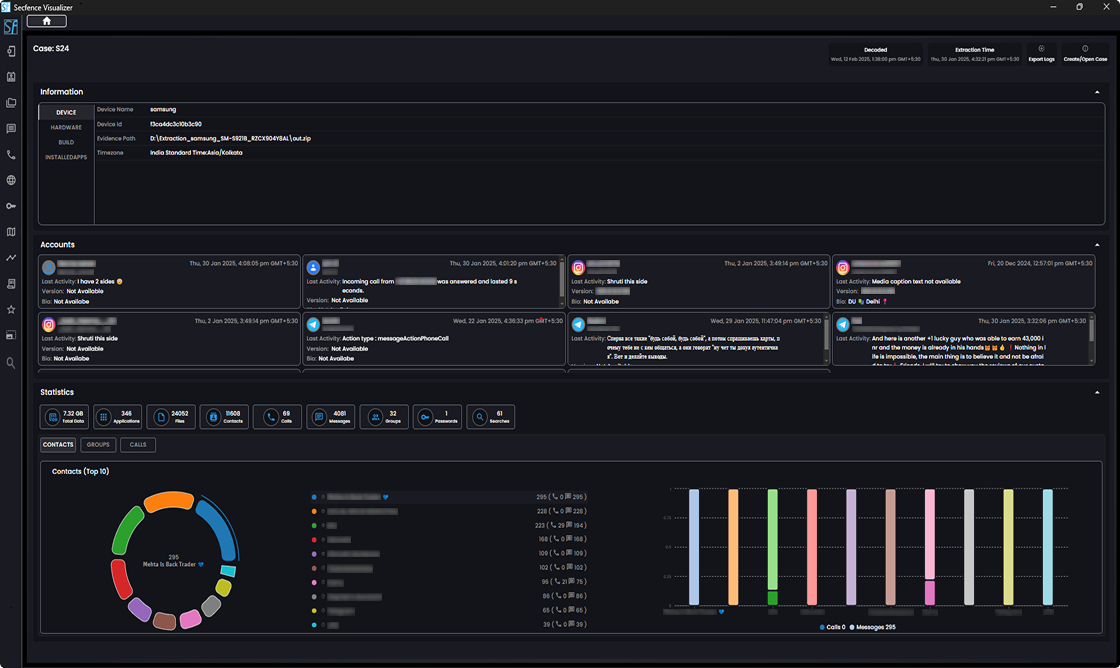This screenshot has height=668, width=1120.
Task: Click the Total Data 7.32 GB statistic
Action: click(64, 417)
